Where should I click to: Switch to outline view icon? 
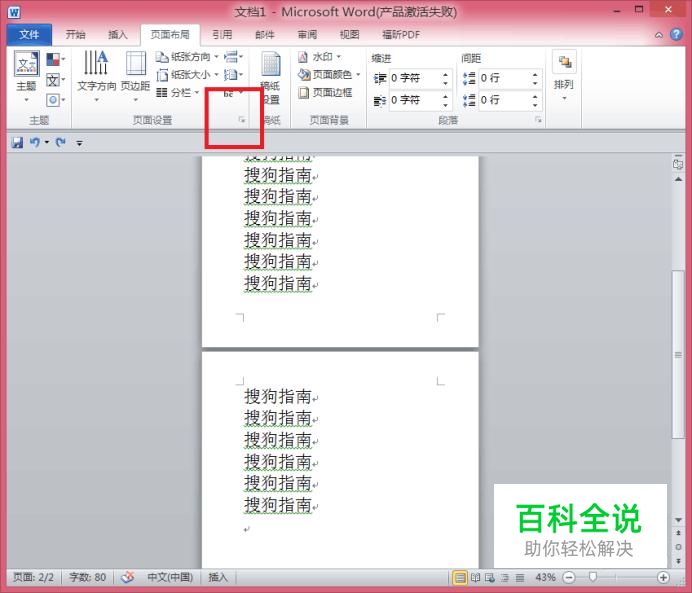[505, 577]
